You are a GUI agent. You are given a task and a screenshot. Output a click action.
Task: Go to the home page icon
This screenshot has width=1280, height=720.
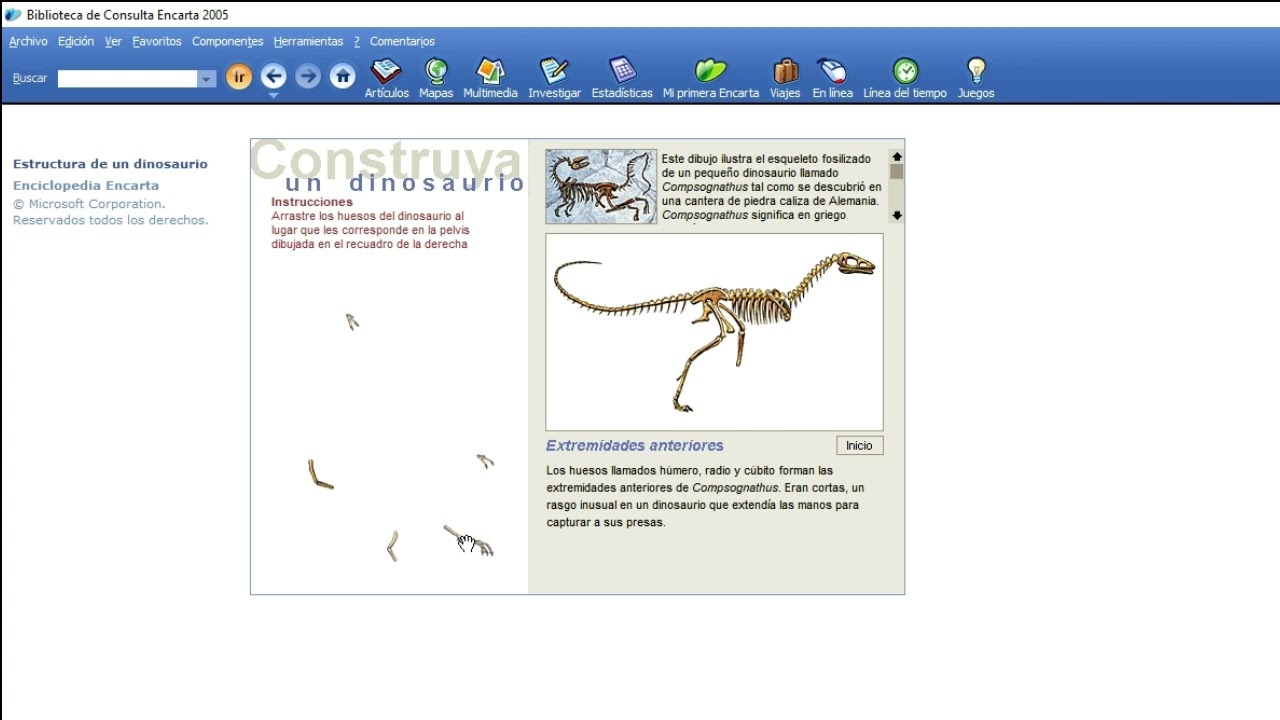343,76
